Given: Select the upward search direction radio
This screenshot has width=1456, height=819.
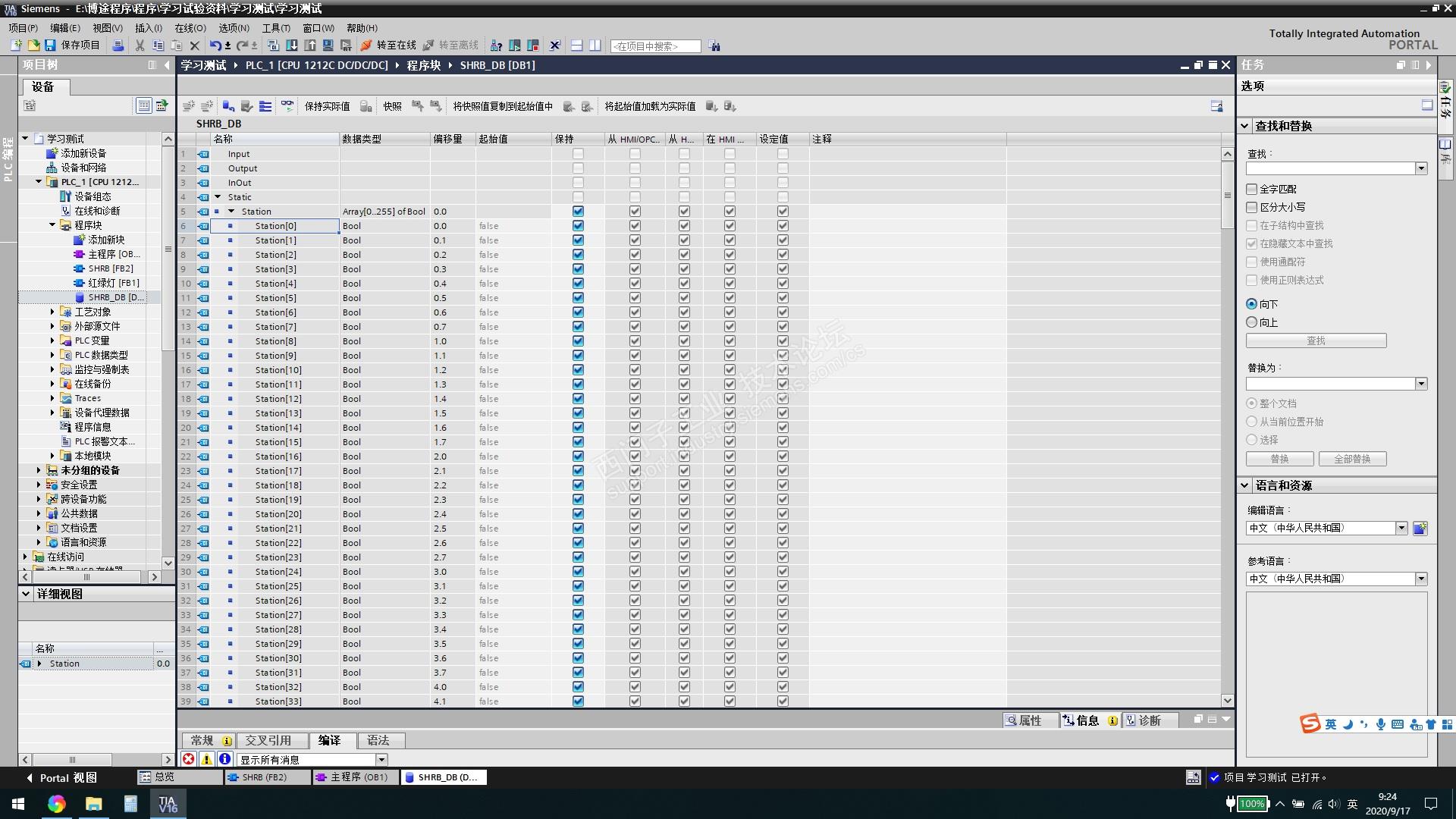Looking at the screenshot, I should (x=1252, y=322).
